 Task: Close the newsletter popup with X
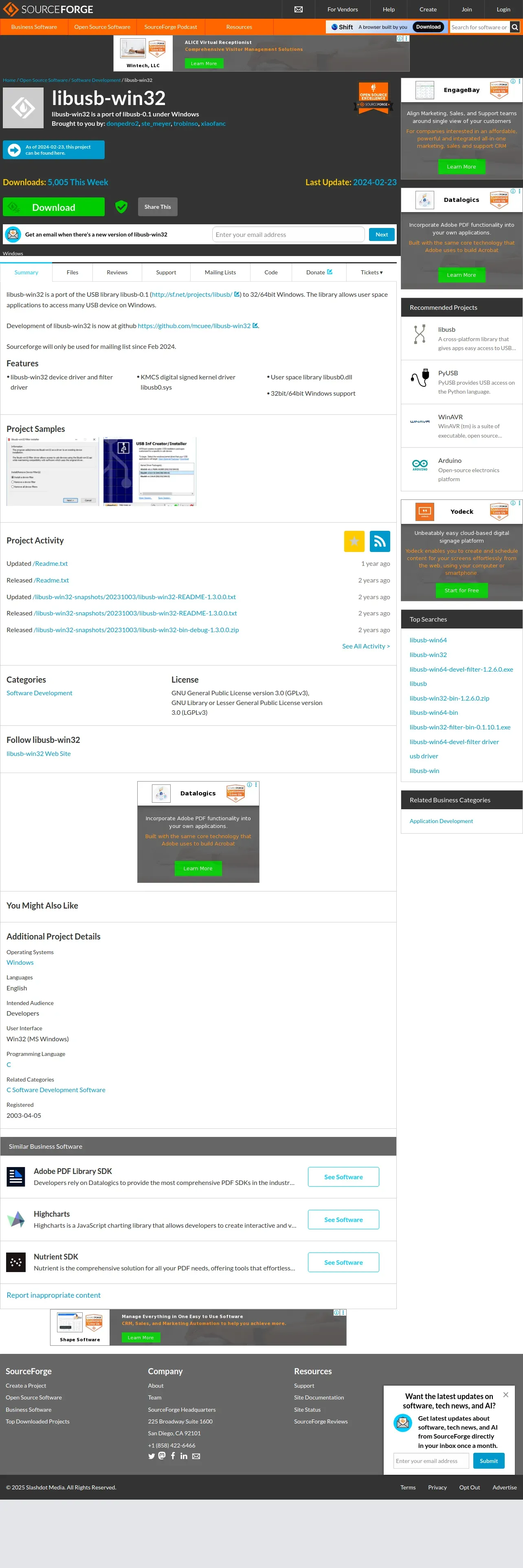coord(505,1395)
